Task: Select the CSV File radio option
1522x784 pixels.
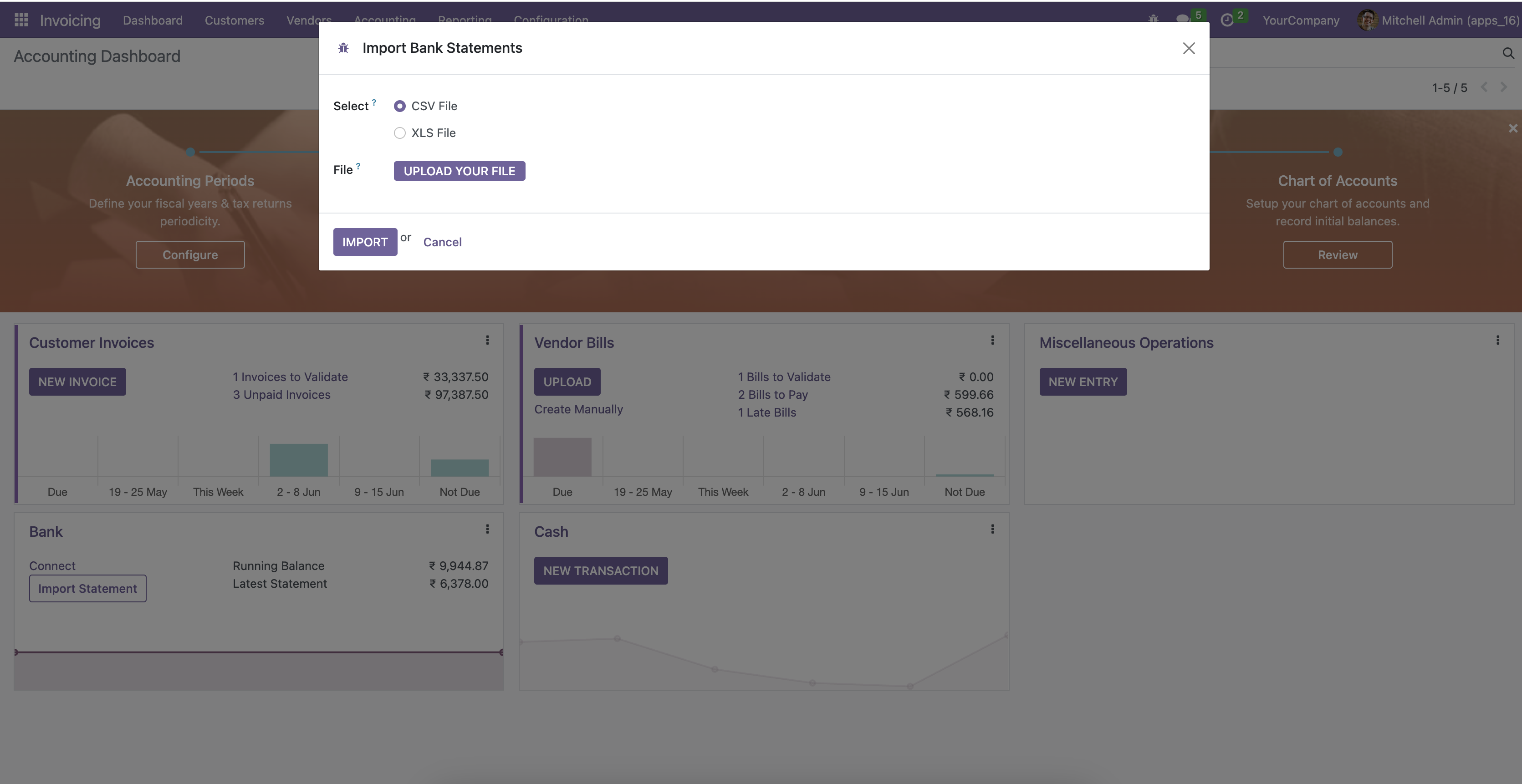Action: click(400, 106)
